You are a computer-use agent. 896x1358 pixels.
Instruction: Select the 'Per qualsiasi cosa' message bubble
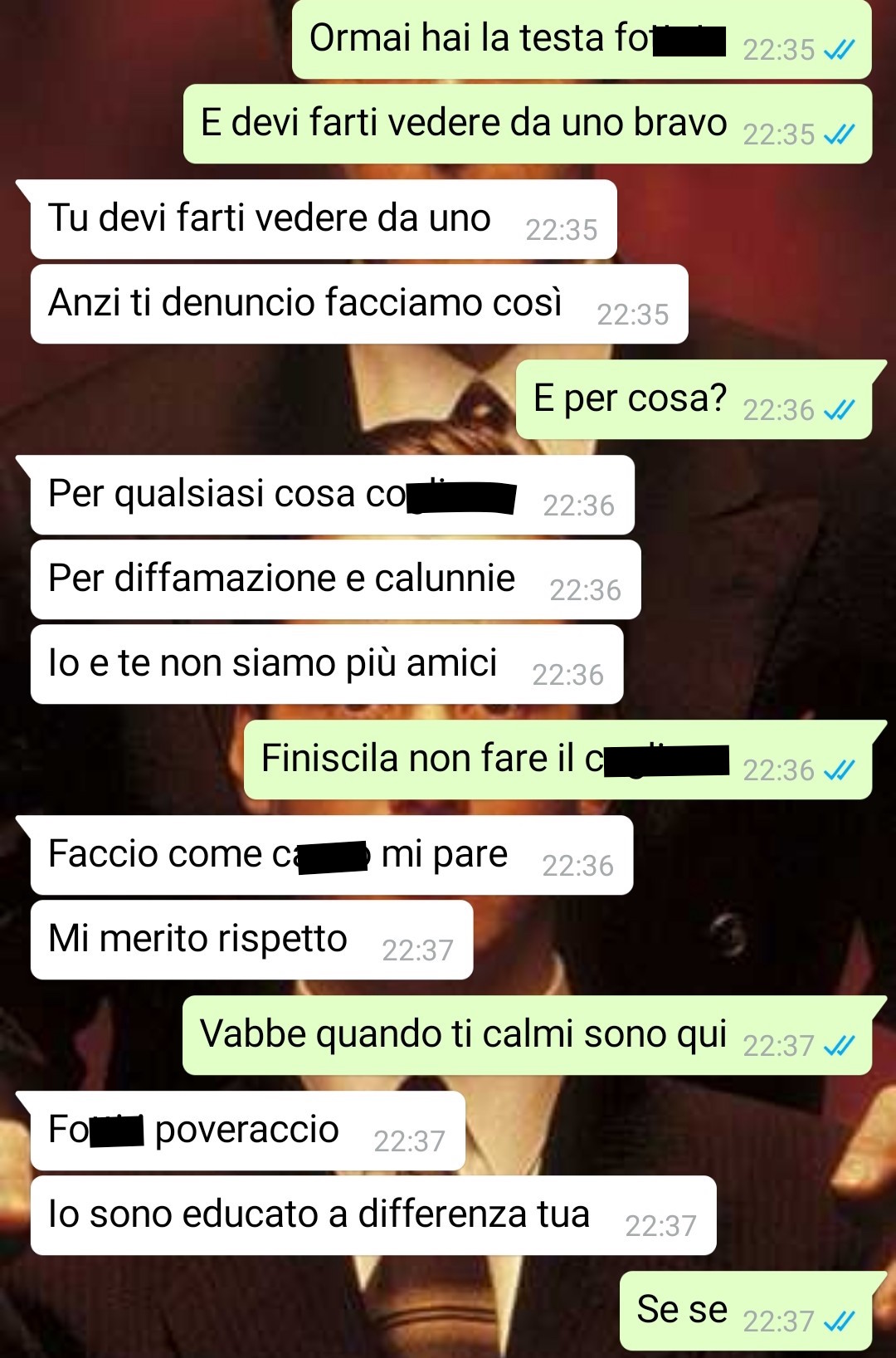[333, 495]
